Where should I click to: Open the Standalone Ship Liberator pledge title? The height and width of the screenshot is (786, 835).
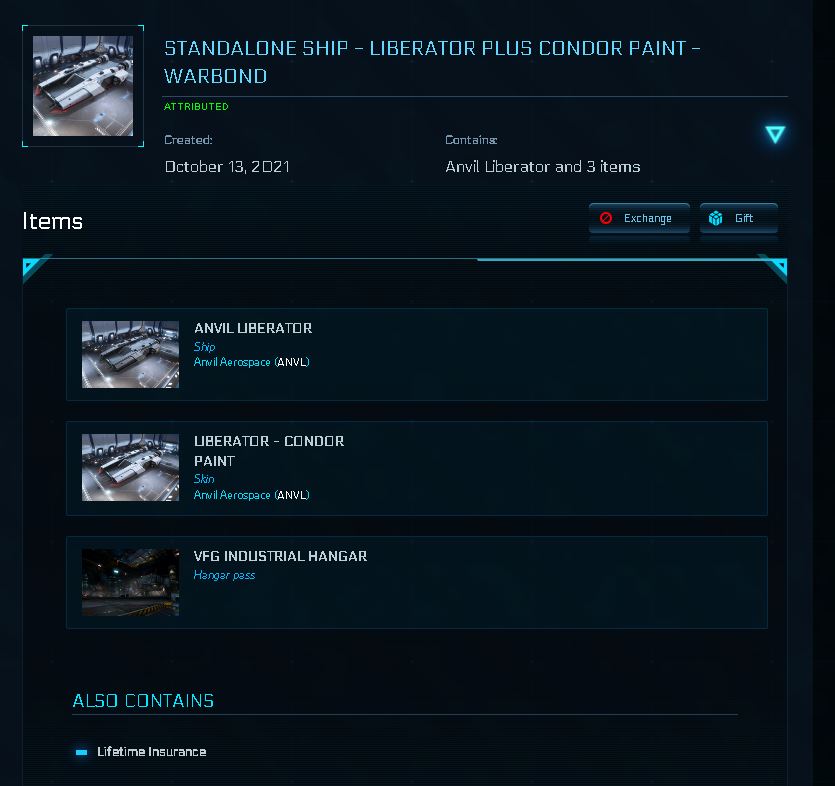tap(431, 62)
